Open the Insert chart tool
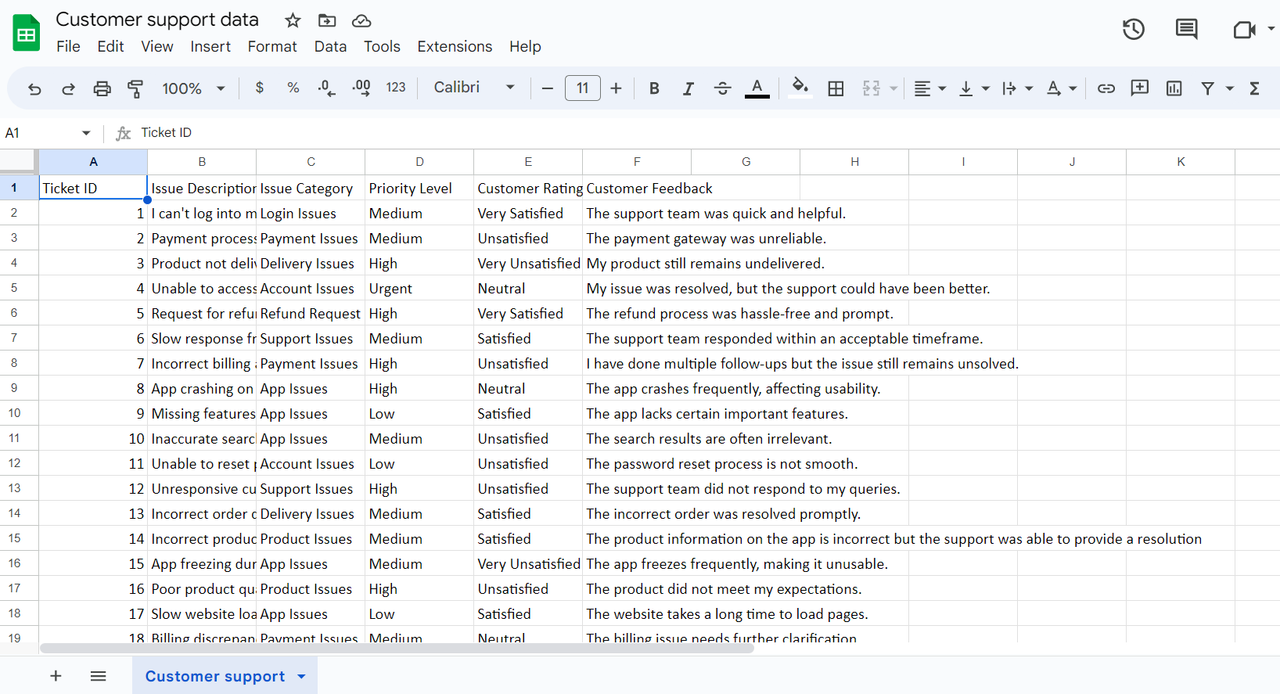This screenshot has height=694, width=1280. (x=1173, y=88)
